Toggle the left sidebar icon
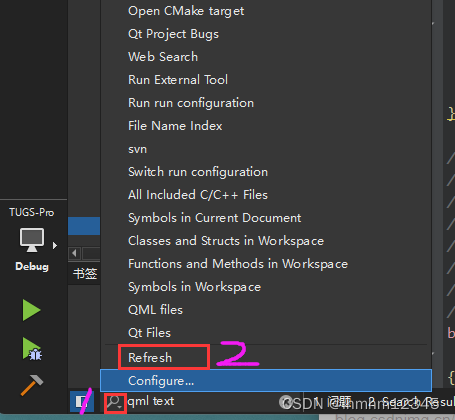The image size is (455, 420). 81,402
